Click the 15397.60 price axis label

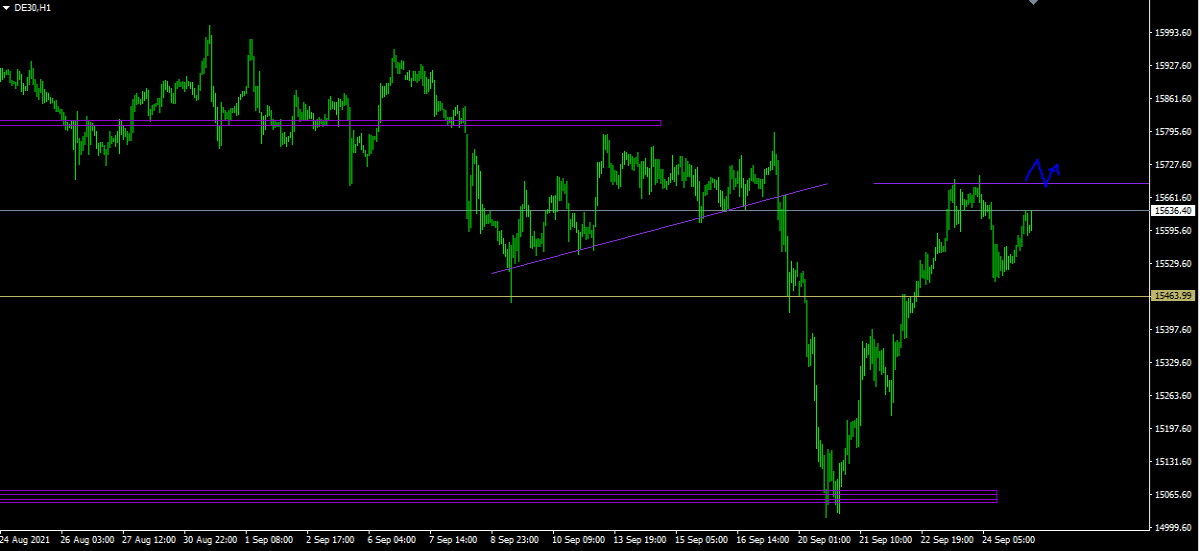(x=1172, y=330)
